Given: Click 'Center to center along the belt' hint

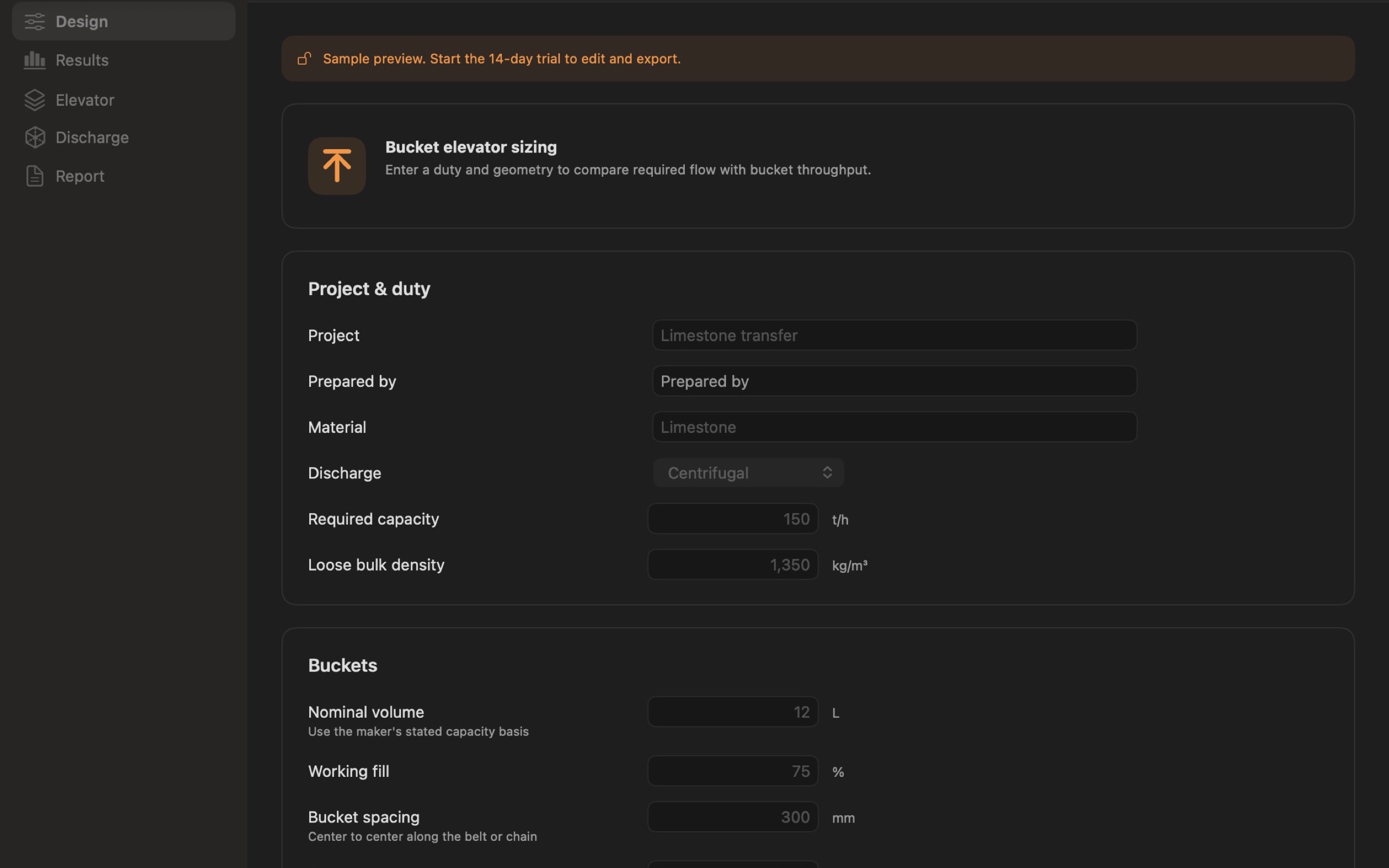Looking at the screenshot, I should [x=423, y=837].
